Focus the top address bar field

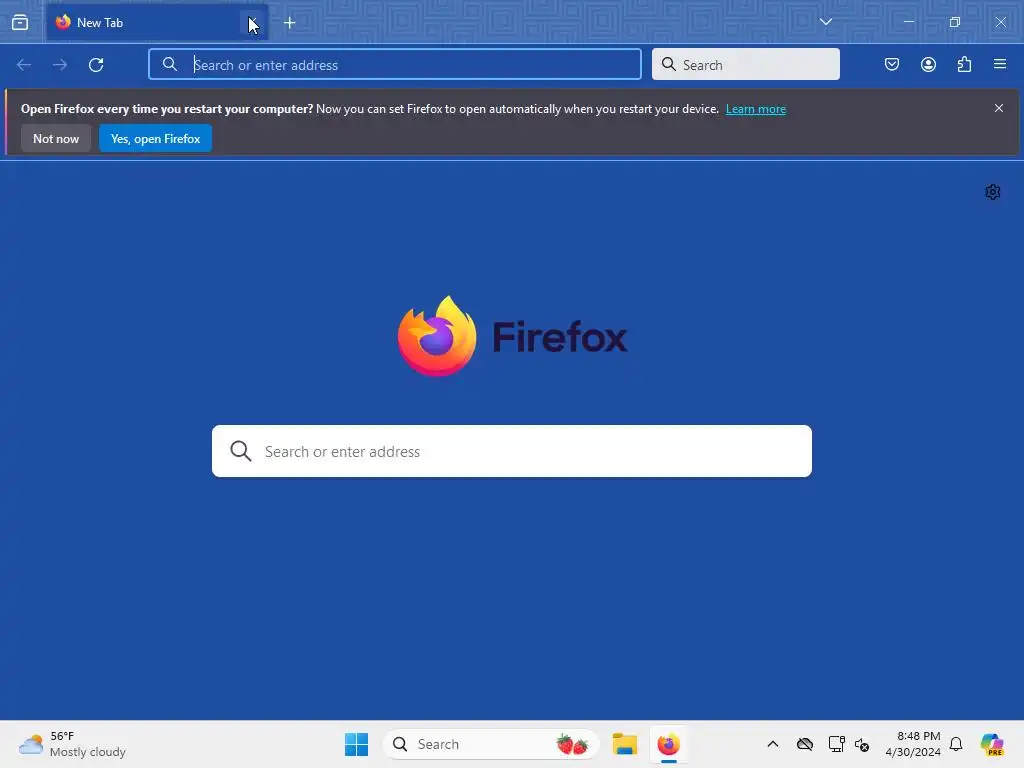(394, 65)
